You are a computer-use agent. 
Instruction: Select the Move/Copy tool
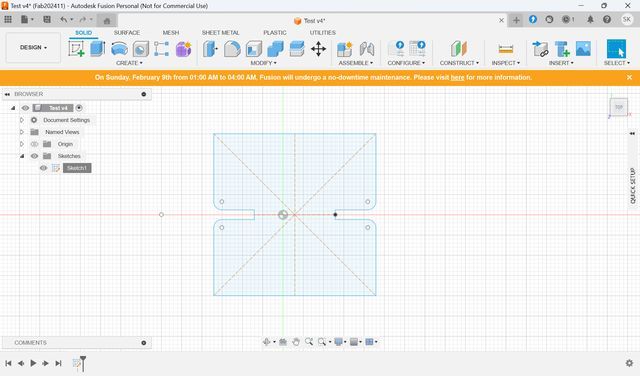[x=318, y=49]
